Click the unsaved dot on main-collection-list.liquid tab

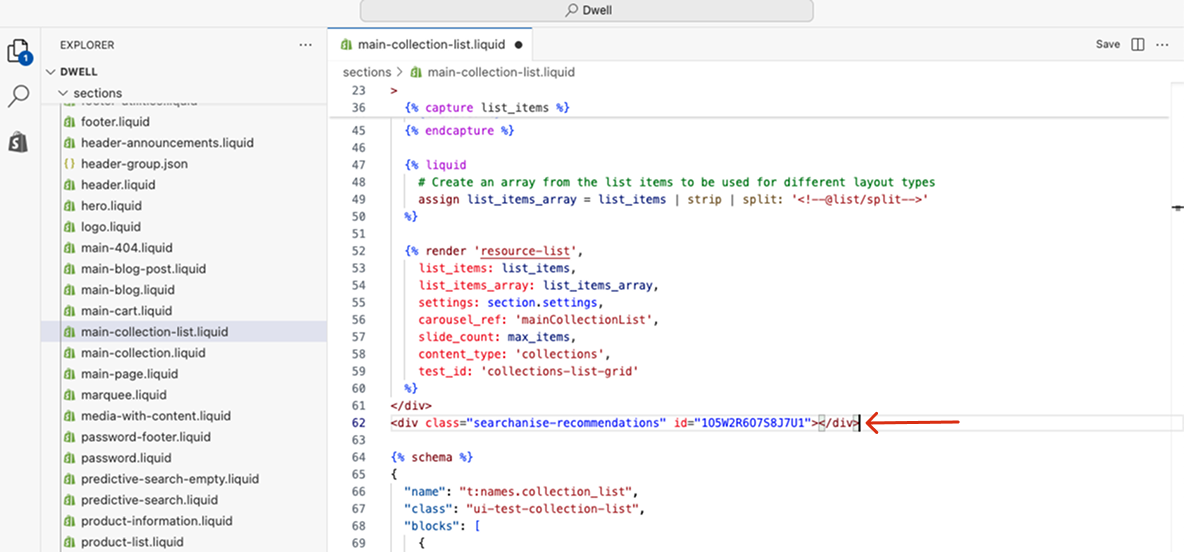[x=518, y=45]
